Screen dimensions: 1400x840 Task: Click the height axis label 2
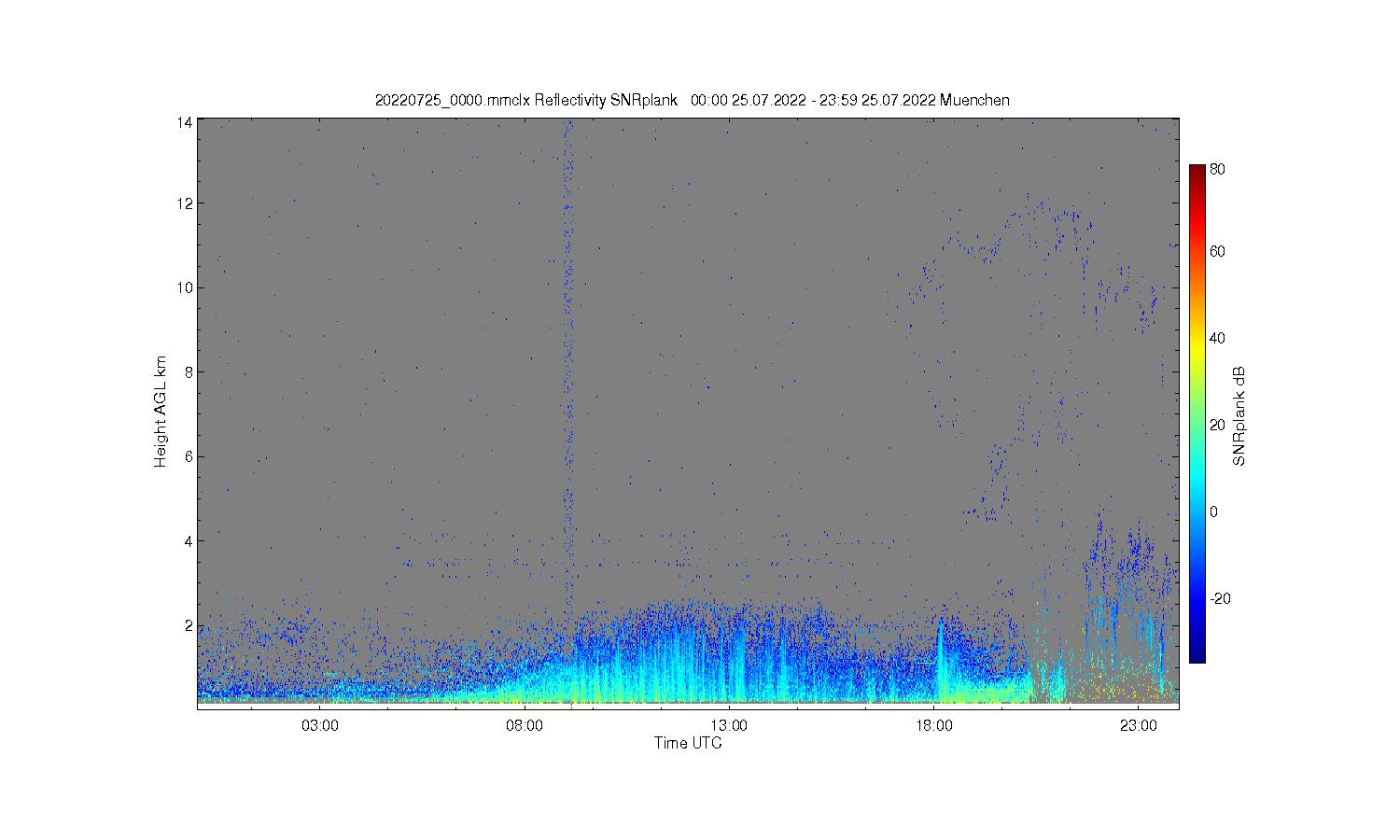[x=189, y=625]
